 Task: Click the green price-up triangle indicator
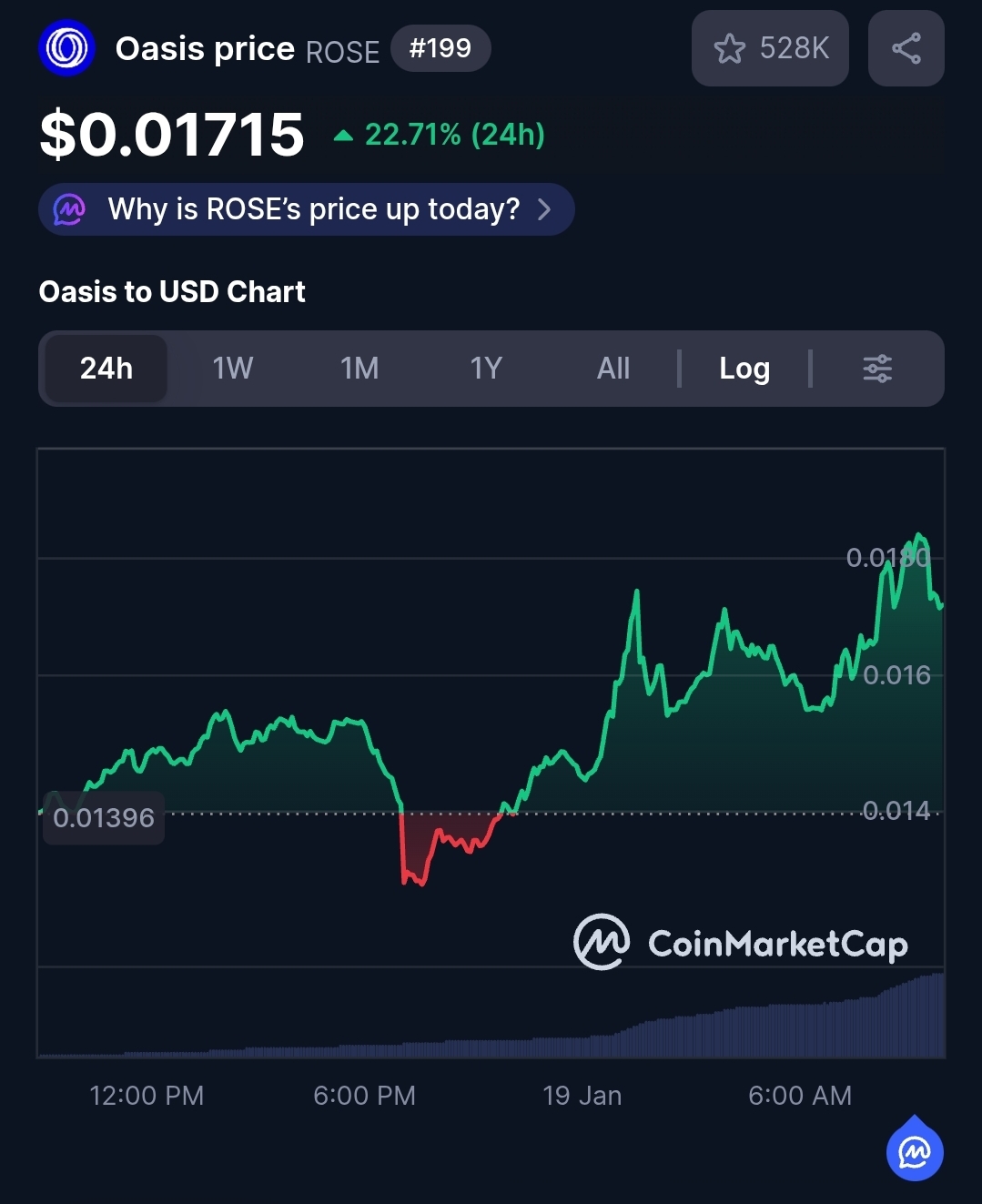click(343, 137)
